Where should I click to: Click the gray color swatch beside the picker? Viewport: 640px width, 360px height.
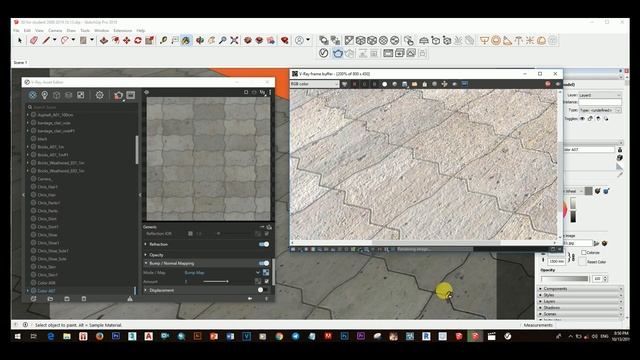click(x=588, y=191)
